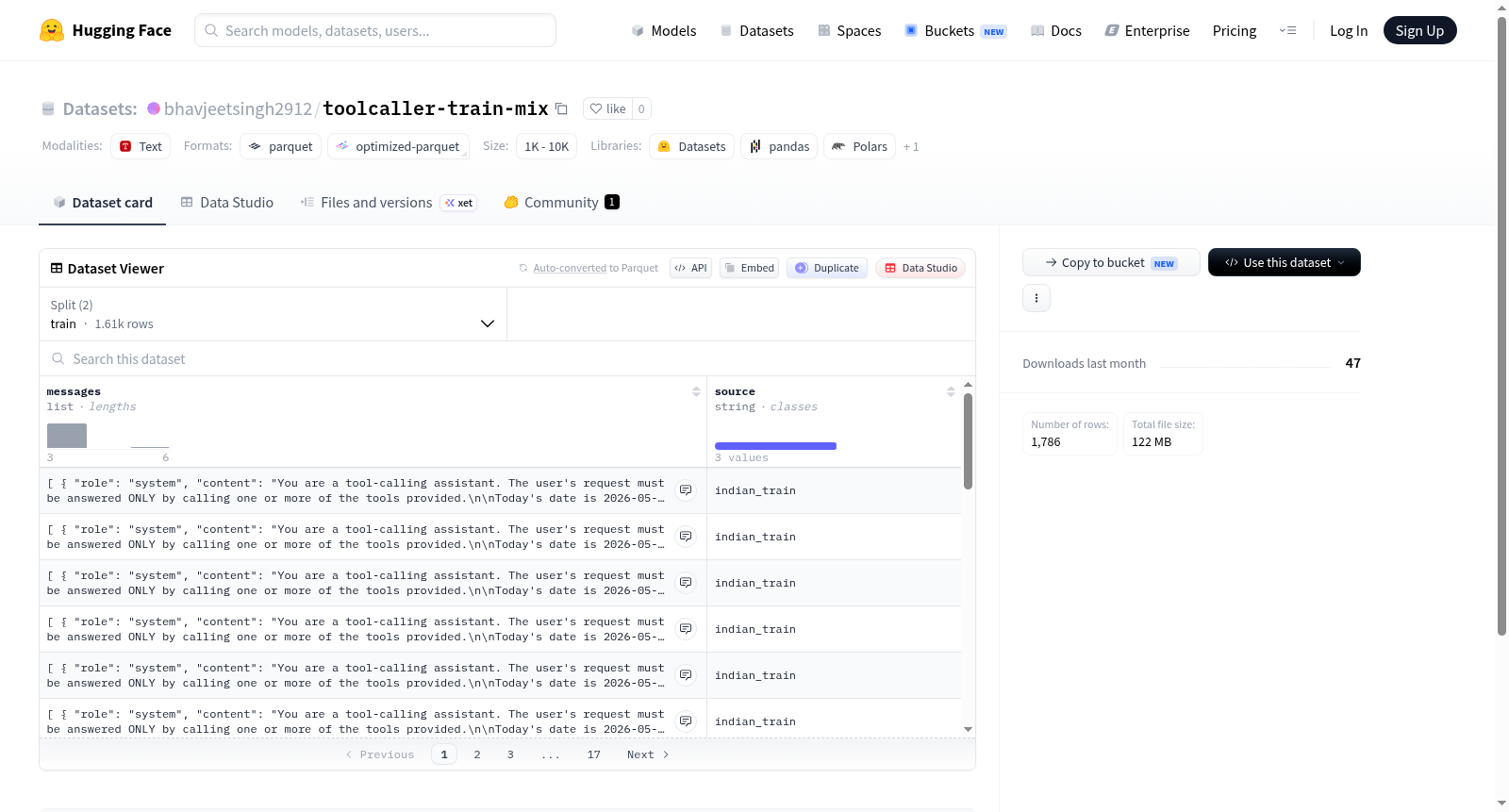
Task: Open the bhavjeetsingh2912 profile link
Action: [x=238, y=108]
